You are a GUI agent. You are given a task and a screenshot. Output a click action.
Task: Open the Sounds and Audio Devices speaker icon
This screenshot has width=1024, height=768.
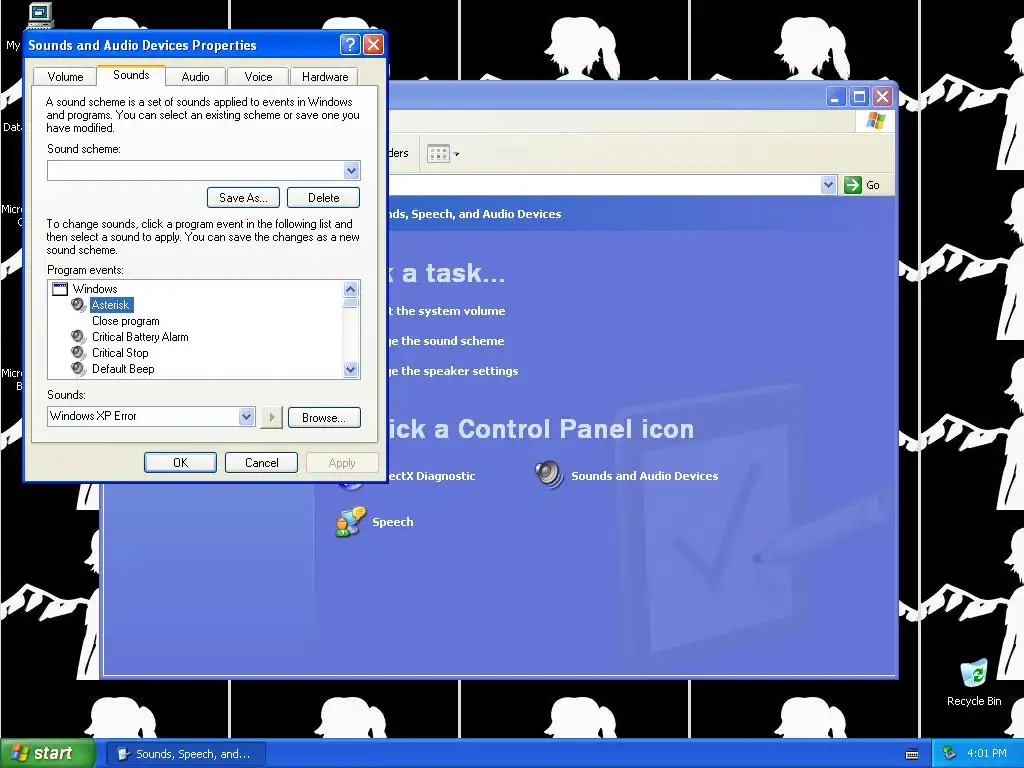tap(549, 475)
